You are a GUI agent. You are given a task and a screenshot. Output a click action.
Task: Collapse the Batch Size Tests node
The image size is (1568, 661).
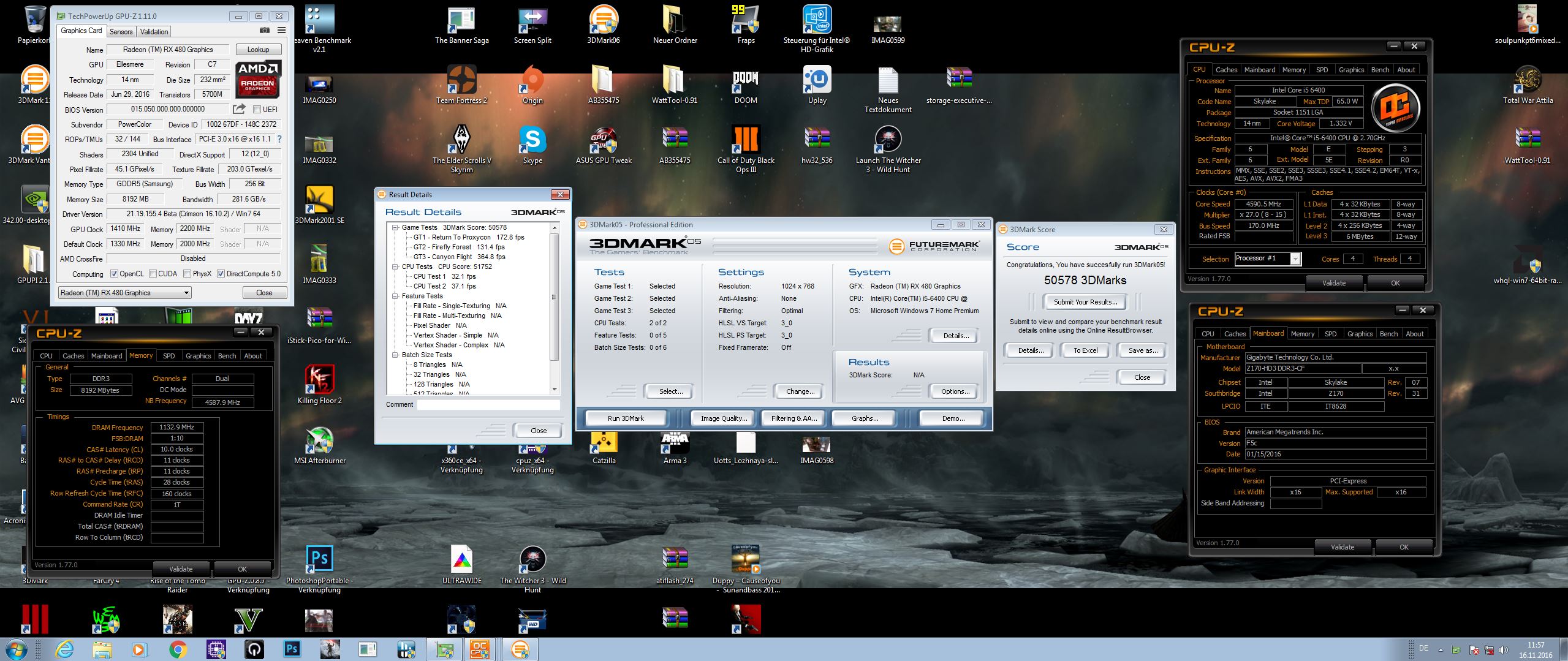[x=395, y=355]
